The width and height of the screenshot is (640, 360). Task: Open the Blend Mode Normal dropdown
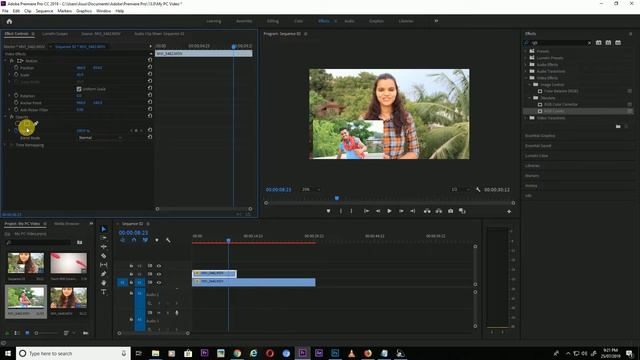[100, 138]
